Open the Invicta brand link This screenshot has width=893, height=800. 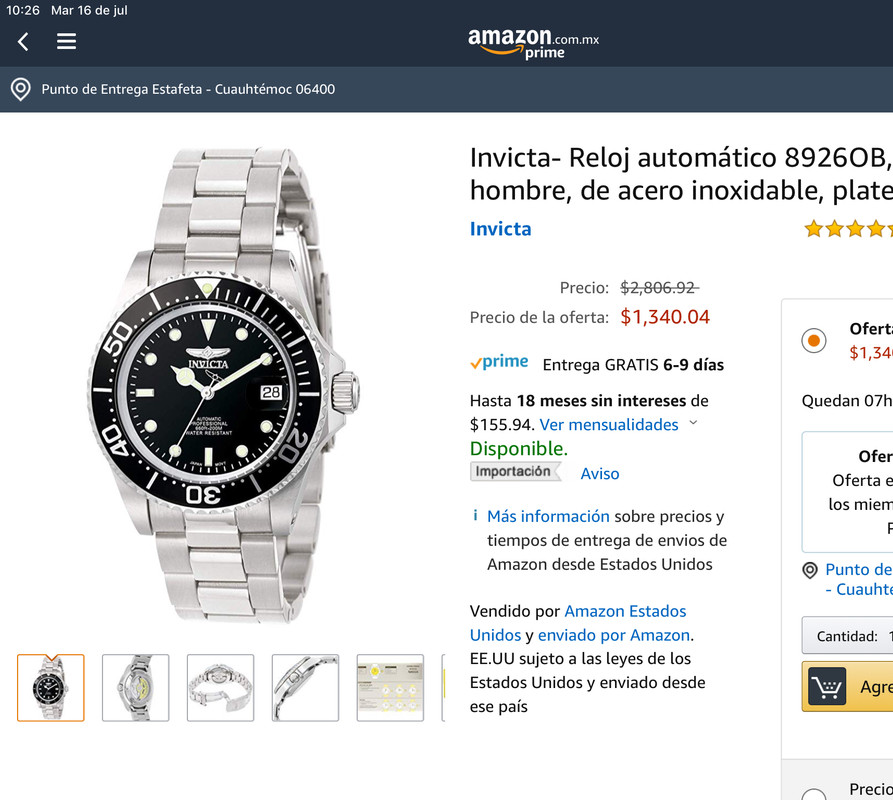point(500,229)
